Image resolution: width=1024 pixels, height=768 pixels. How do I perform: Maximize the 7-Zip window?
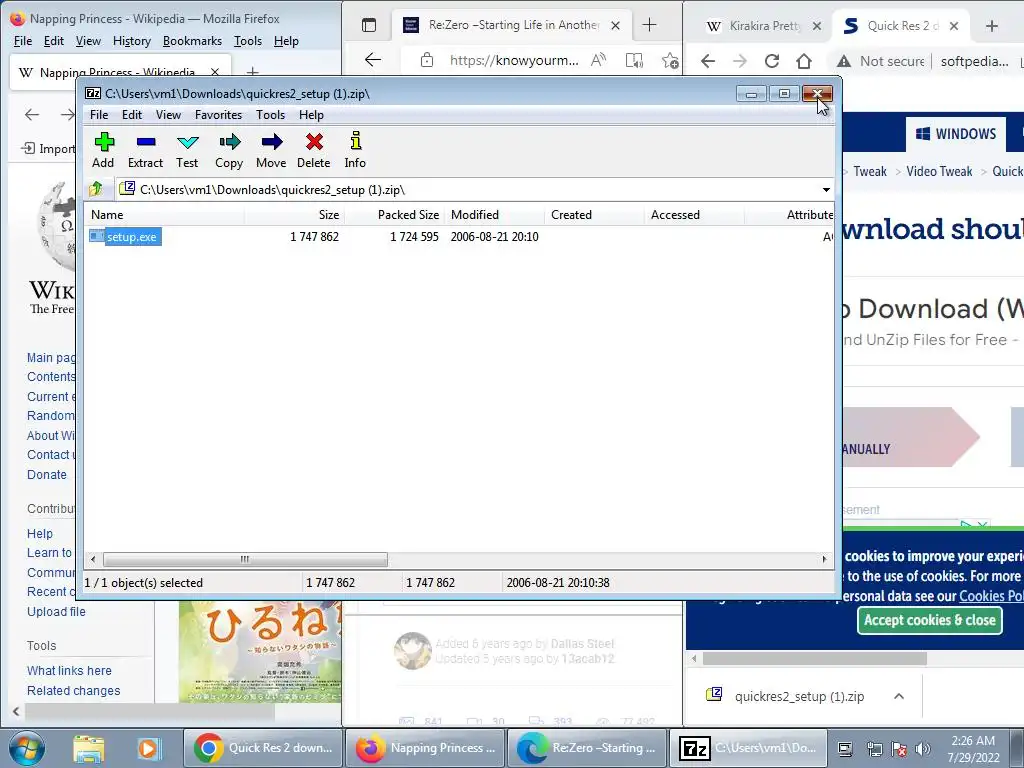(784, 94)
